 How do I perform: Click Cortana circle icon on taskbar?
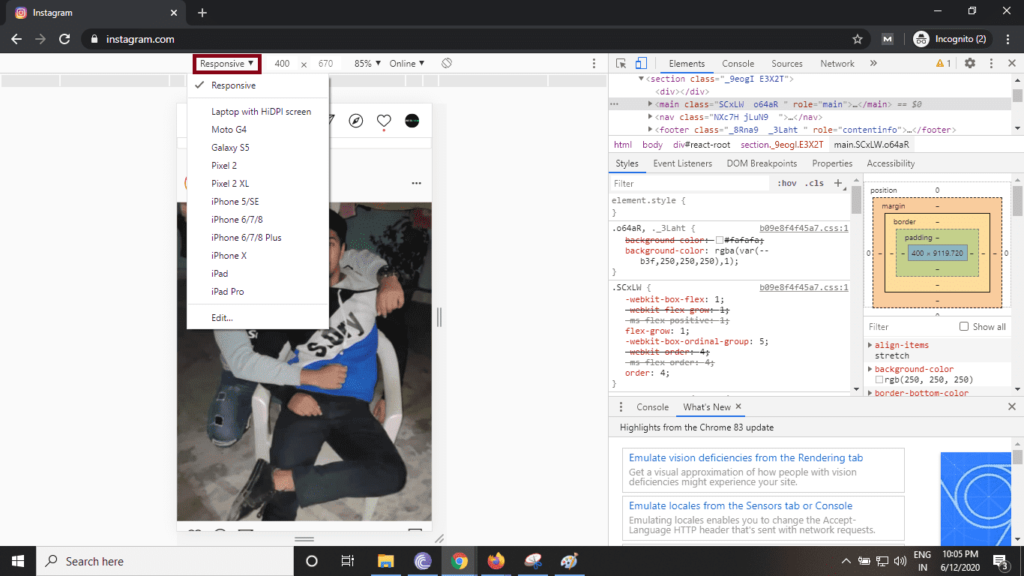pyautogui.click(x=312, y=561)
